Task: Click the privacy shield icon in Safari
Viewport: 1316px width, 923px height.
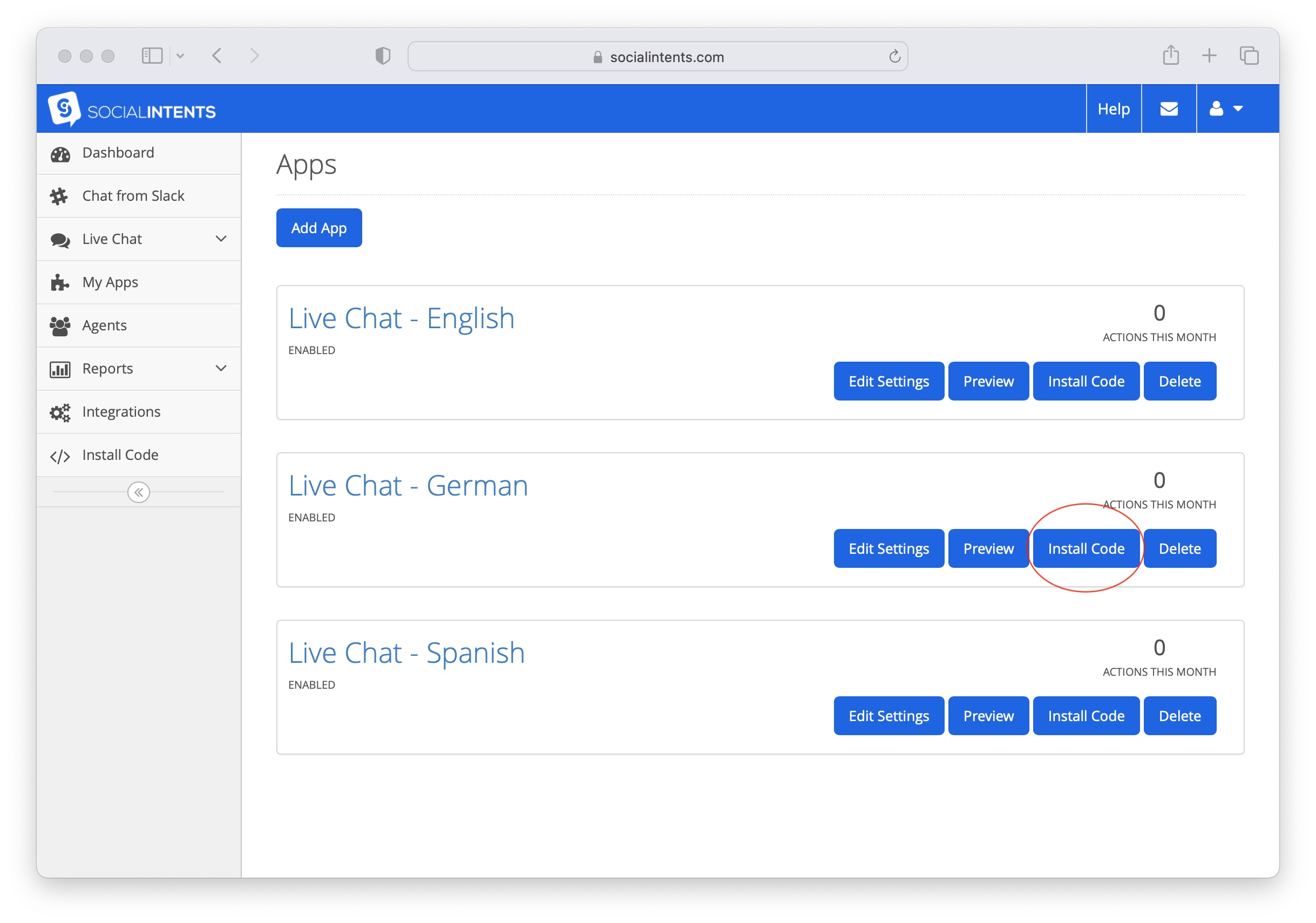Action: tap(383, 56)
